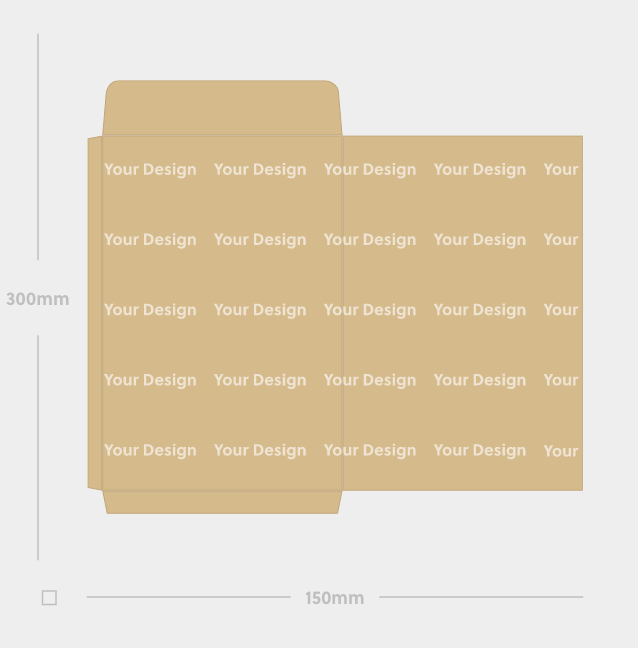Image resolution: width=638 pixels, height=648 pixels.
Task: Click the fourth 'Your Design' in the second row
Action: (x=480, y=240)
